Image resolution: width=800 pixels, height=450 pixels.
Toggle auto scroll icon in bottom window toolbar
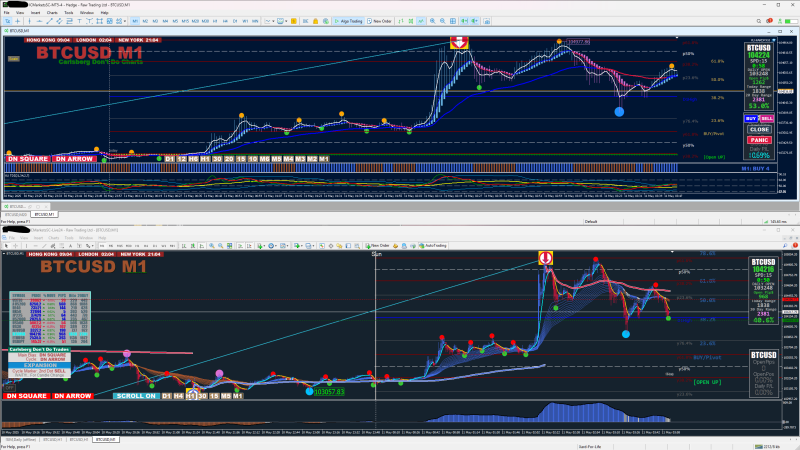pos(240,245)
